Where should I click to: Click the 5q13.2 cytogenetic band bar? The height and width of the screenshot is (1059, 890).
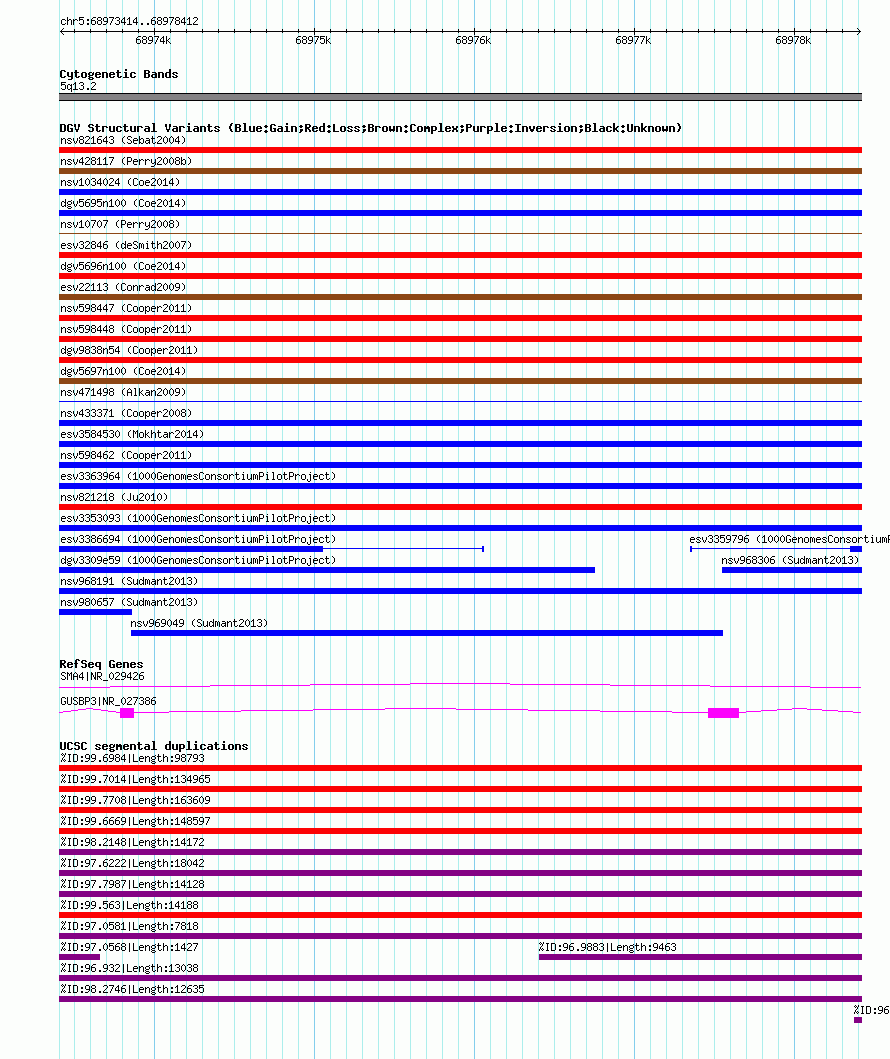click(x=461, y=97)
